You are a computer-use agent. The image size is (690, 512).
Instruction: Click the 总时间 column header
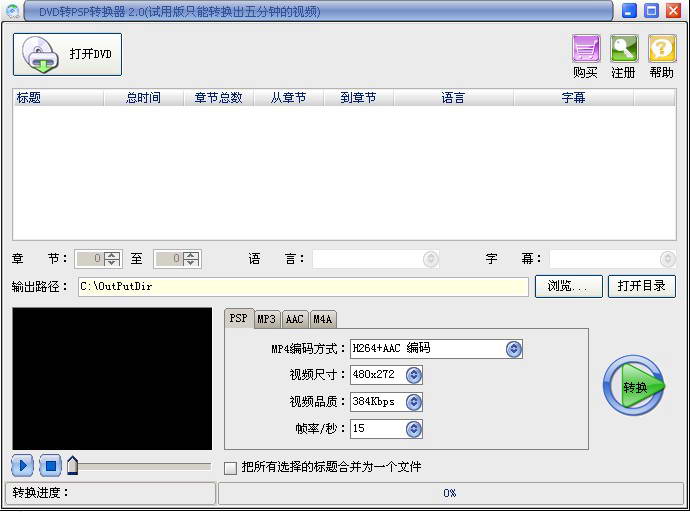pos(143,97)
